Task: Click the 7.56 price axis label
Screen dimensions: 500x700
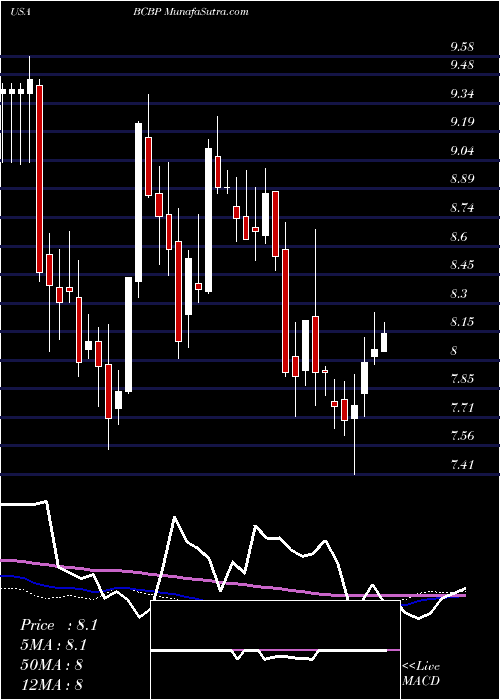Action: tap(462, 436)
